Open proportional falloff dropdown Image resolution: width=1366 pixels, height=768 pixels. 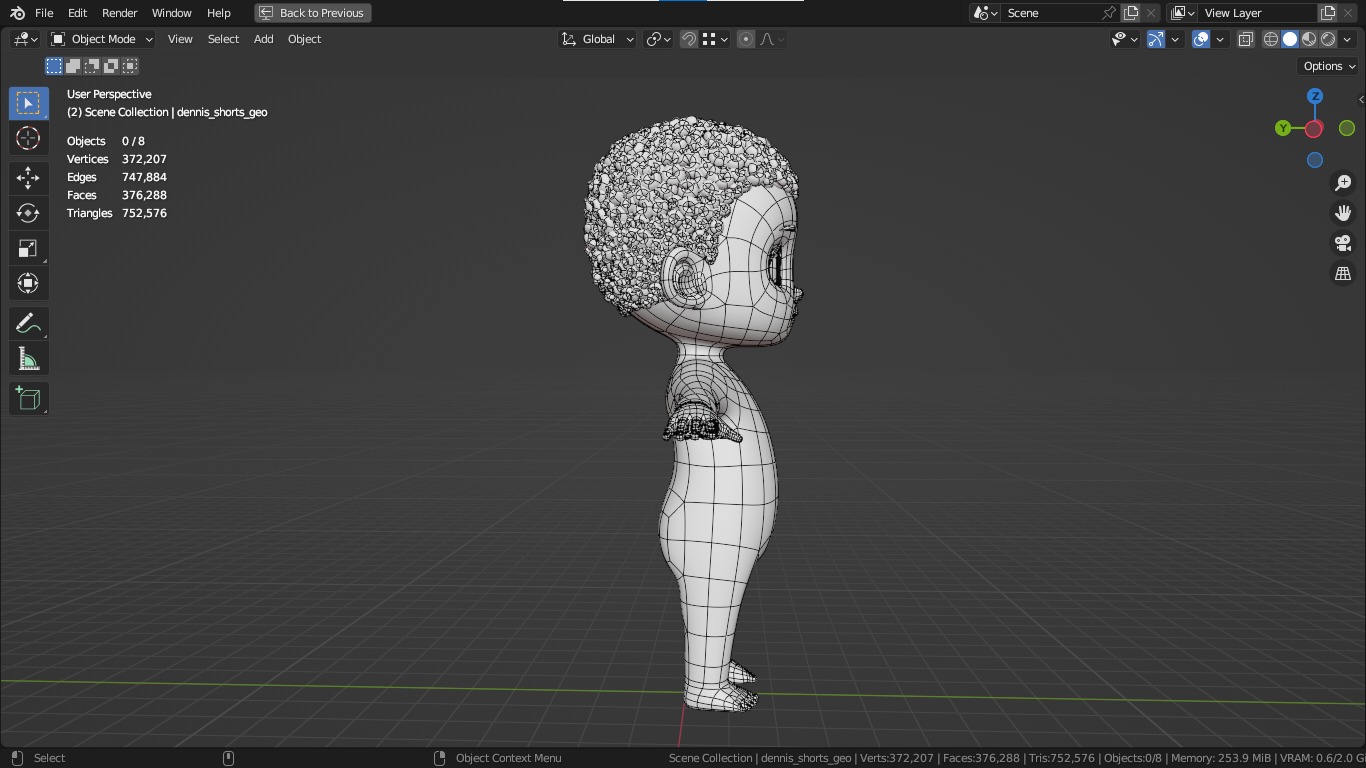pyautogui.click(x=772, y=39)
